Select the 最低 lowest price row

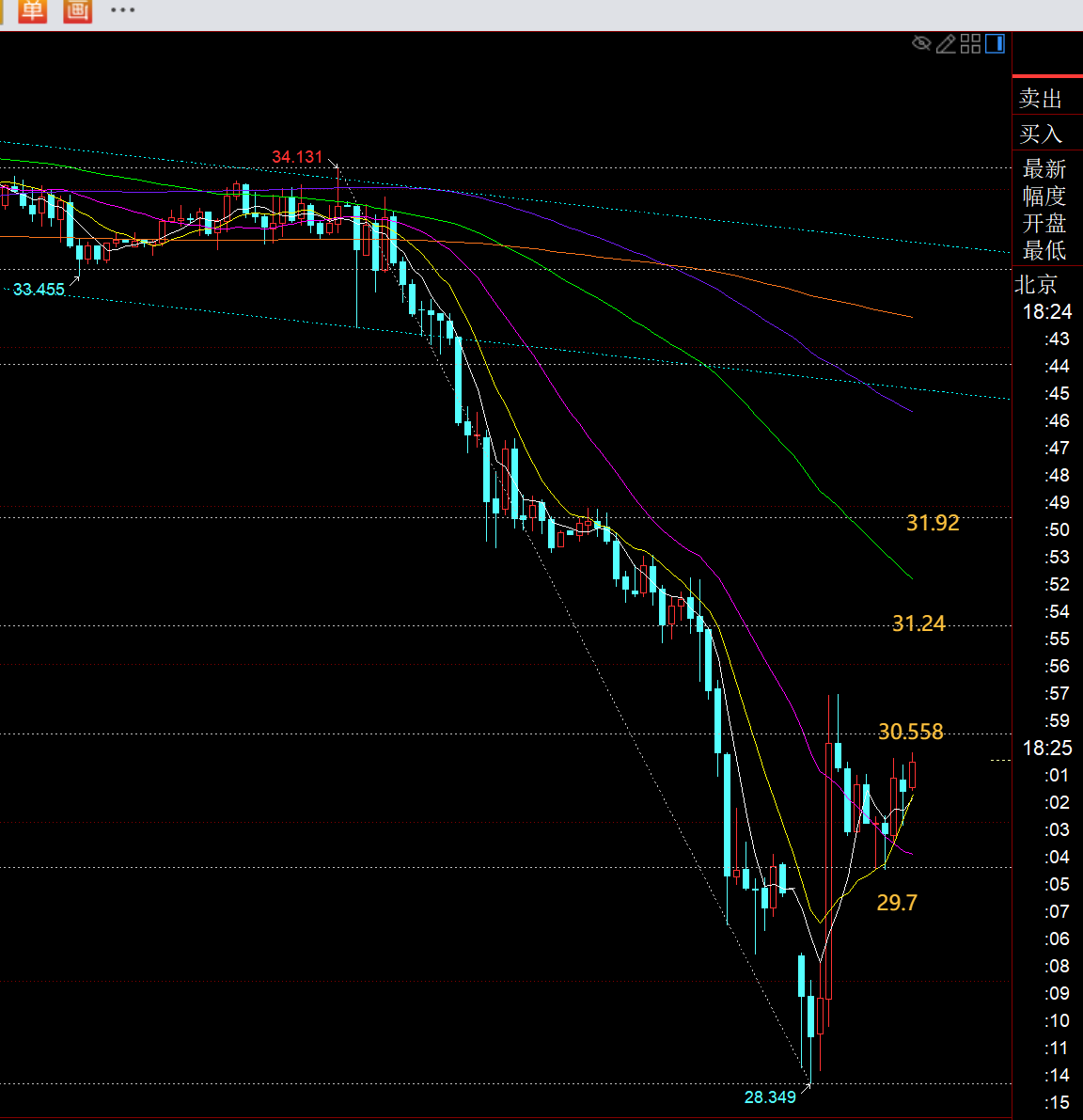click(1044, 251)
